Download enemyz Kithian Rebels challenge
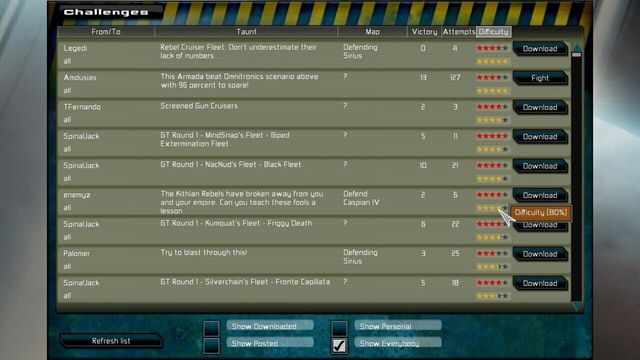Screen dimensions: 640x360 pos(540,196)
